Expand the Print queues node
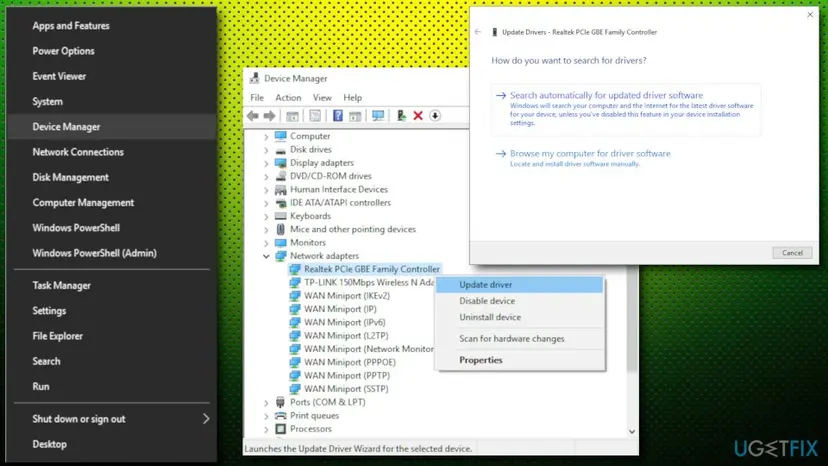The image size is (828, 466). (266, 416)
